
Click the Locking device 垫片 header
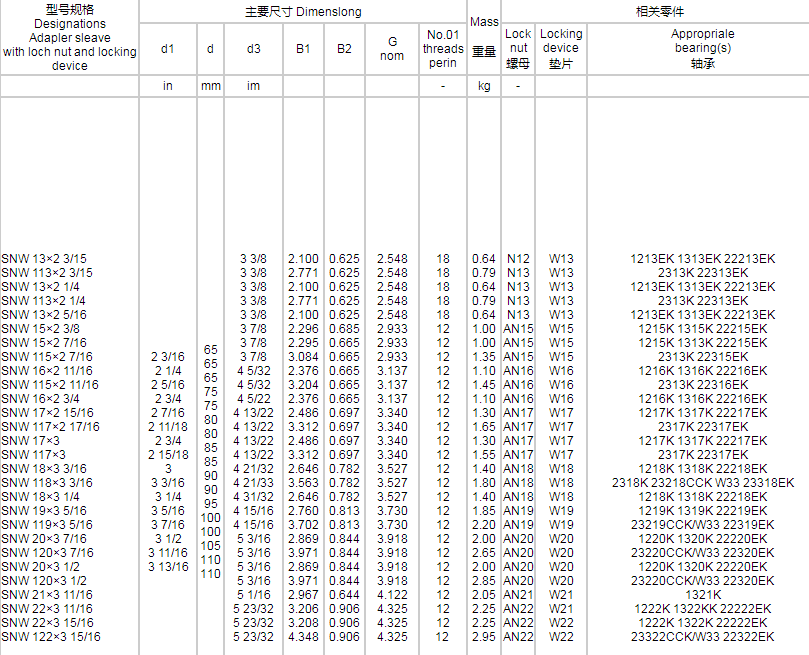tap(561, 48)
